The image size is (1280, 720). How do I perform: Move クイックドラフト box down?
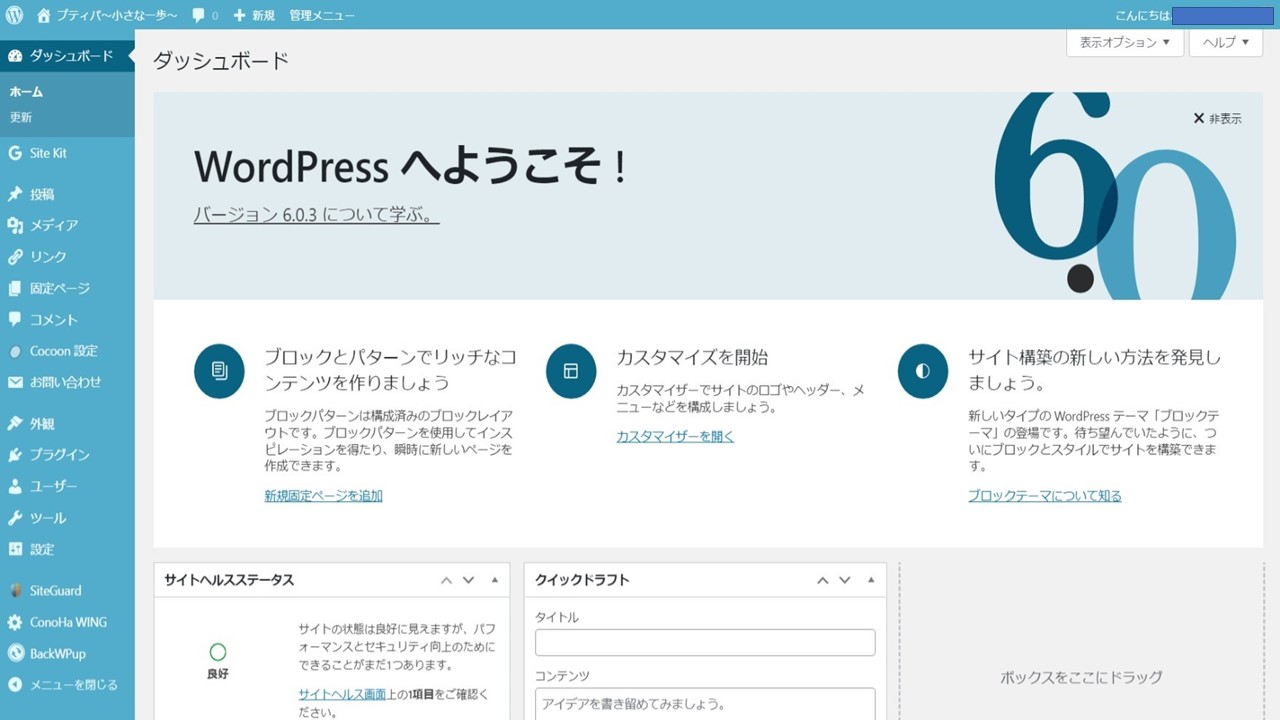[844, 580]
